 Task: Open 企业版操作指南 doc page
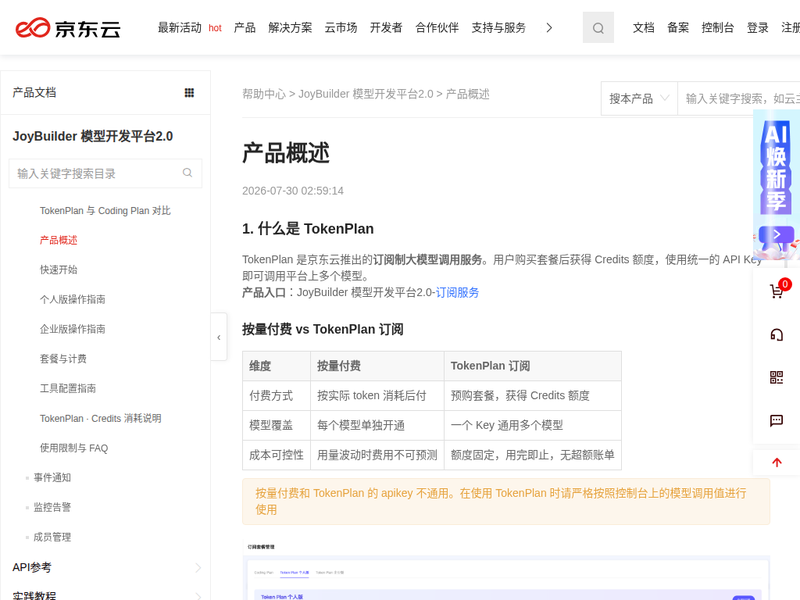pos(72,329)
